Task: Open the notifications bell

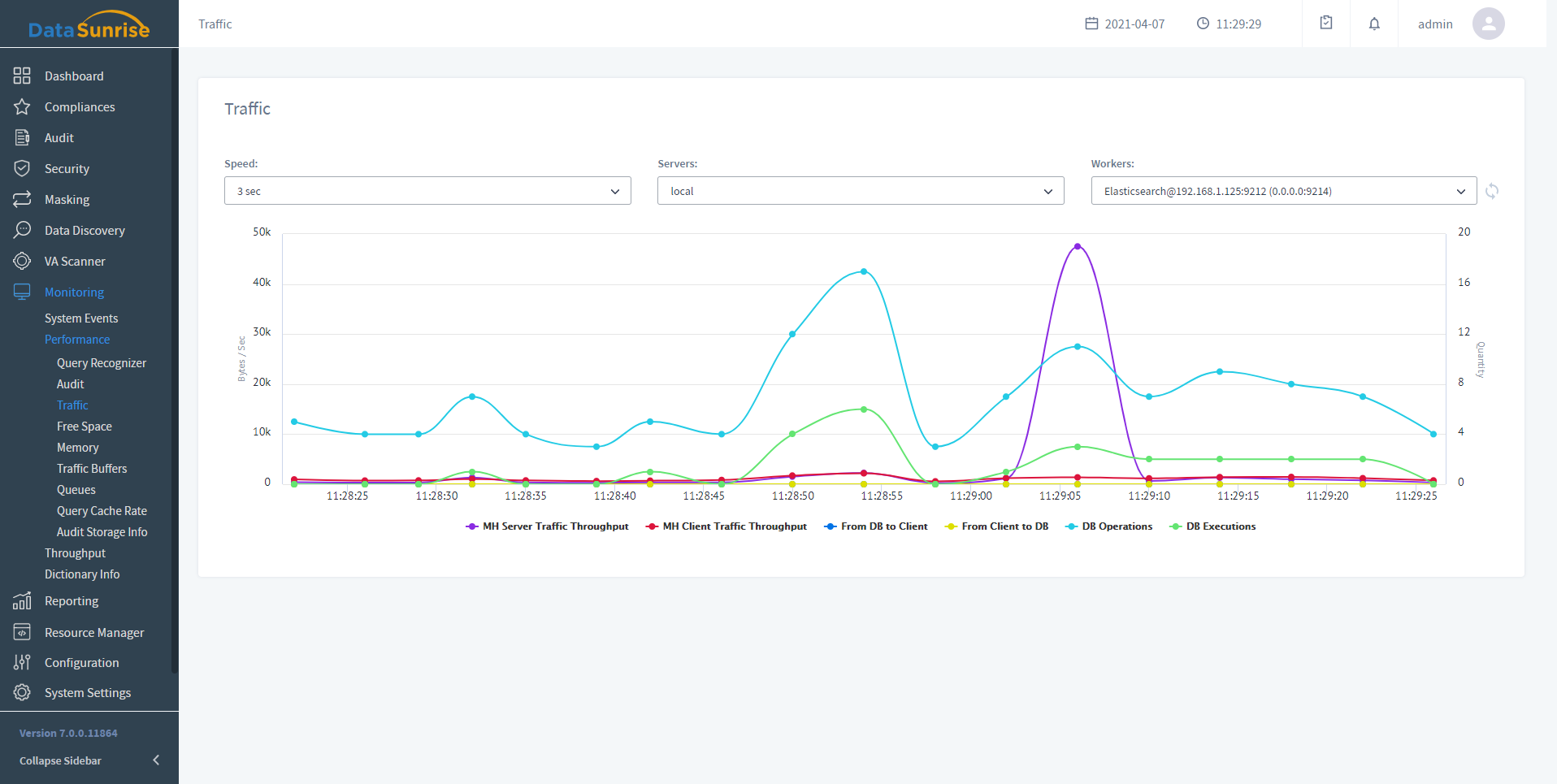Action: tap(1373, 24)
